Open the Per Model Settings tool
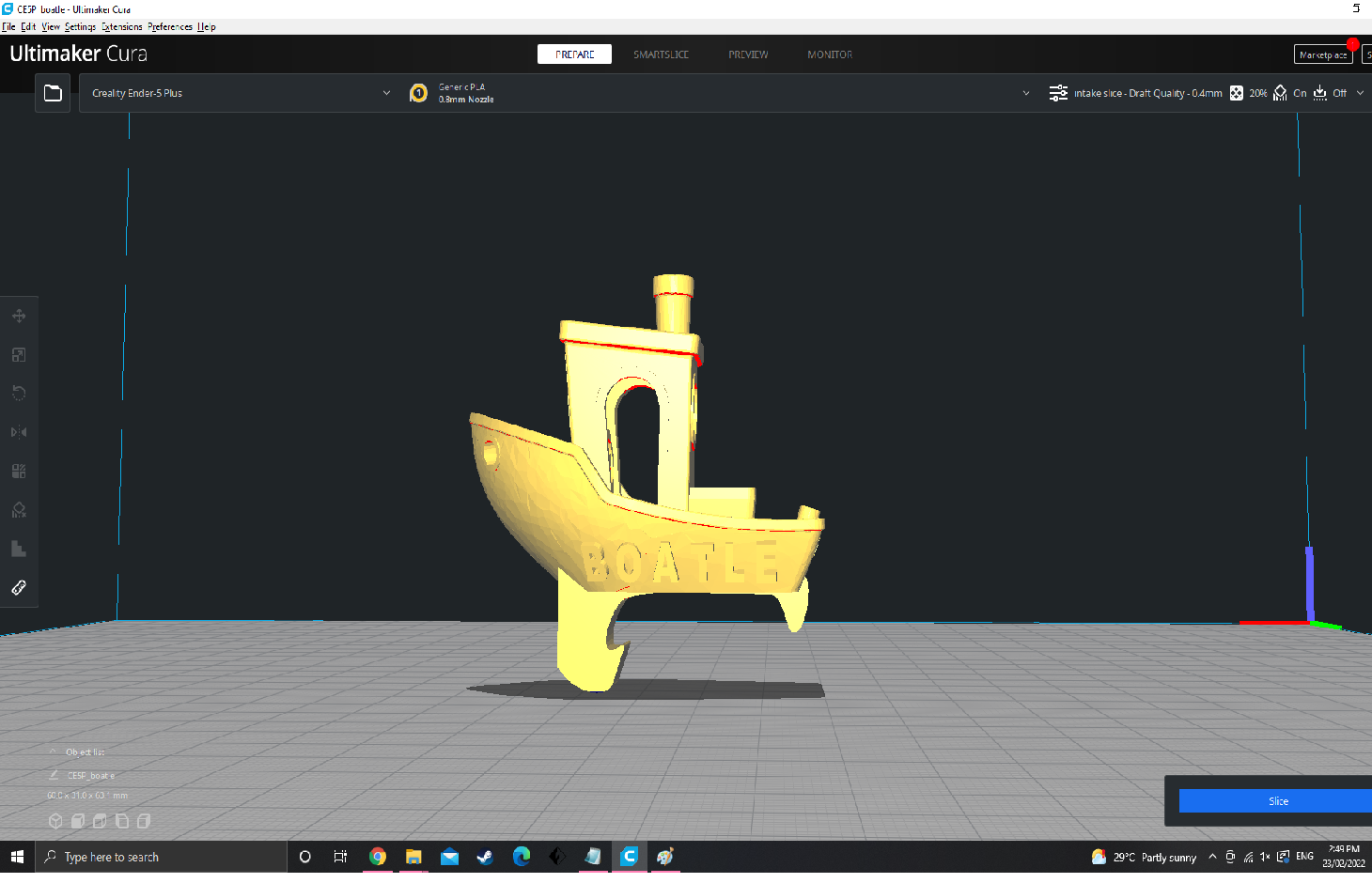This screenshot has width=1372, height=883. coord(19,471)
